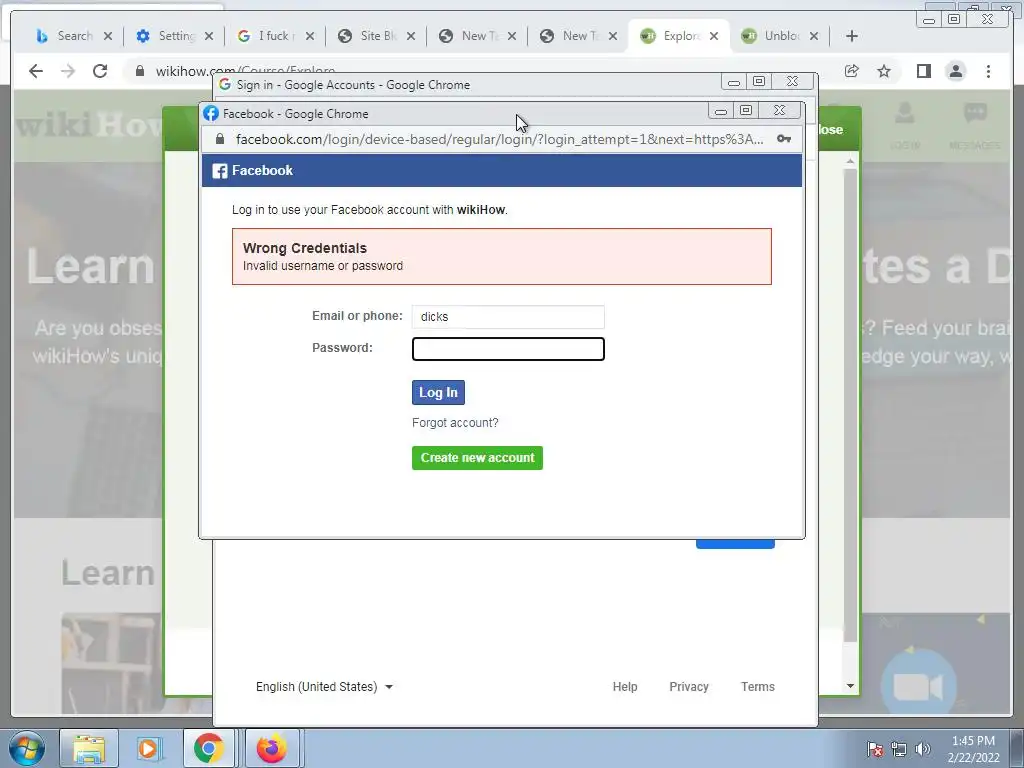Open the English (United States) language dropdown

pos(324,686)
